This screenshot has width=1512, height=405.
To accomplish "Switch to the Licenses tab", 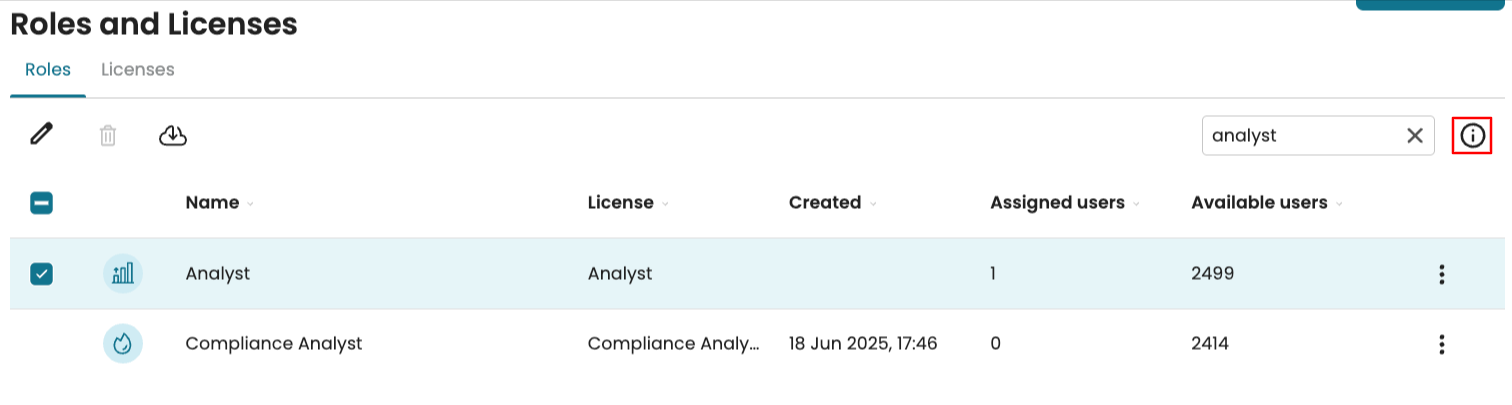I will 138,70.
